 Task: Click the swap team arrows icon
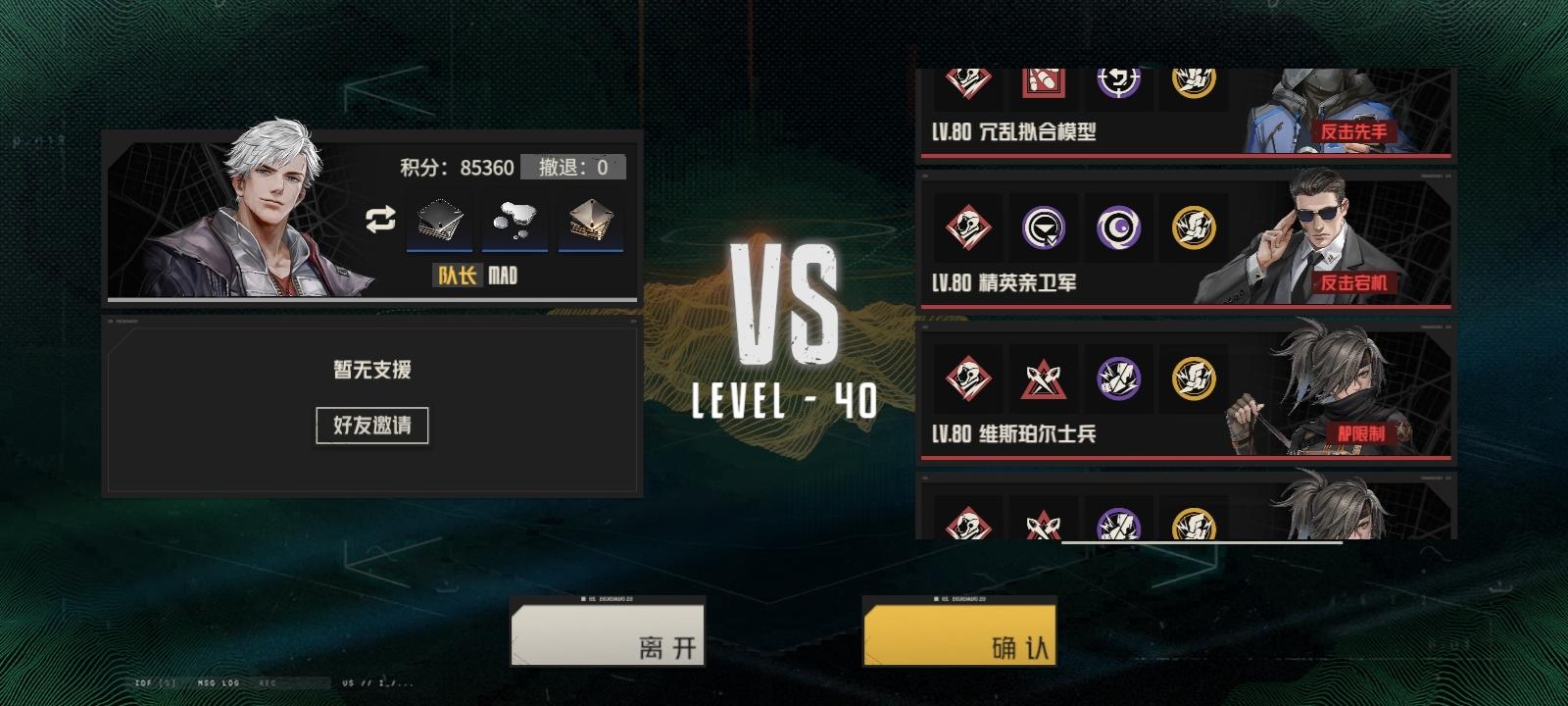tap(380, 219)
